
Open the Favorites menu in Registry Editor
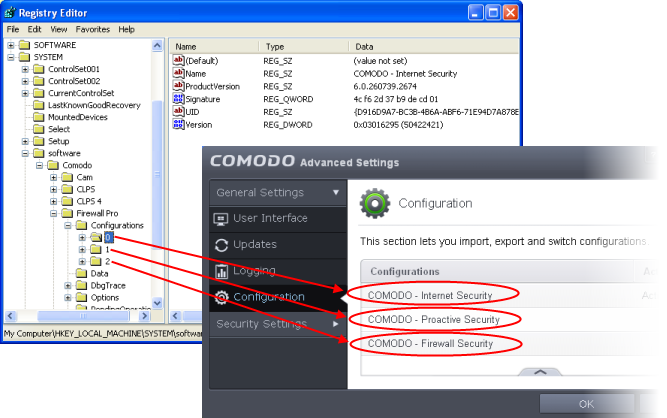click(93, 29)
